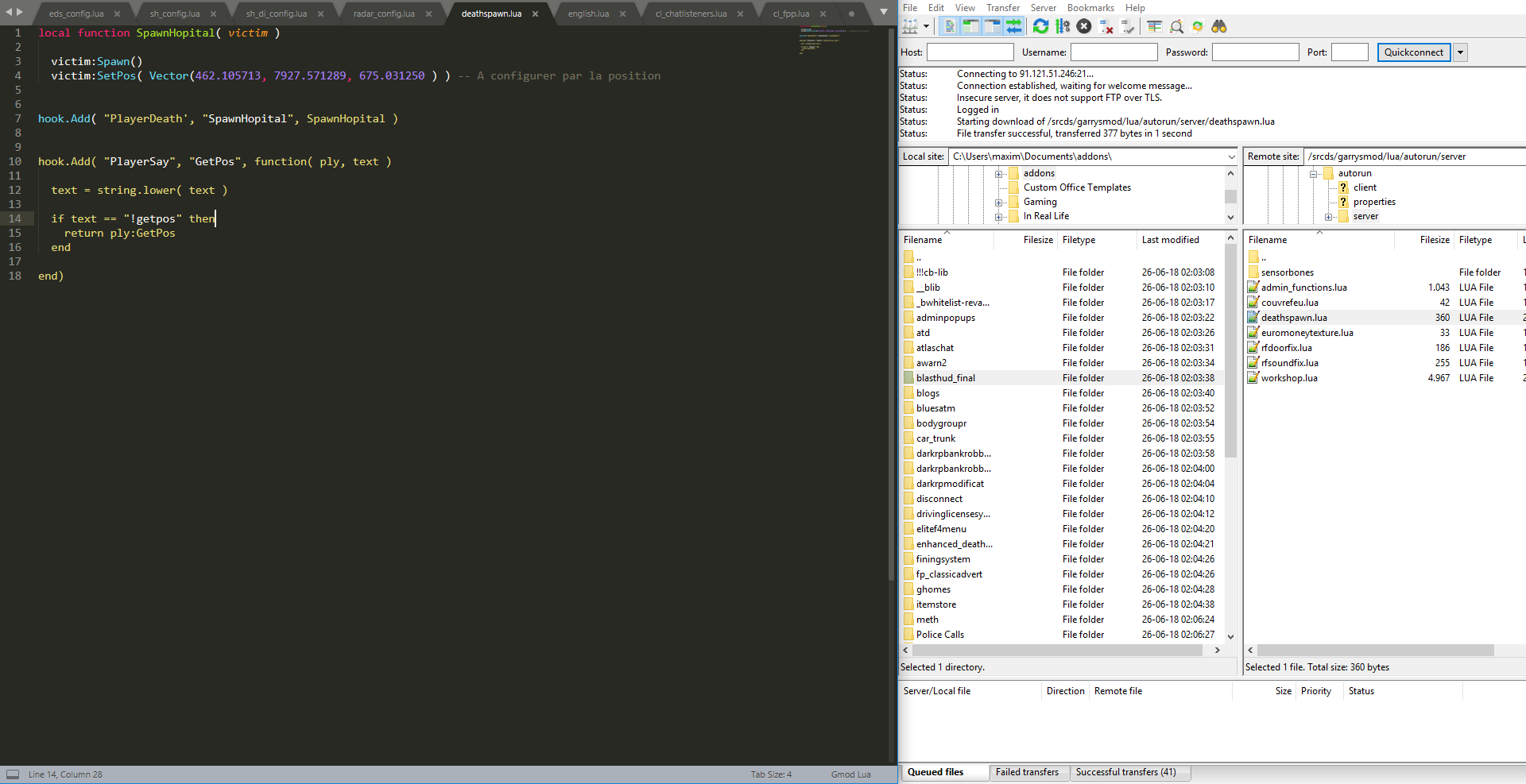The image size is (1526, 784).
Task: Expand the In Real Life folder
Action: [x=999, y=217]
